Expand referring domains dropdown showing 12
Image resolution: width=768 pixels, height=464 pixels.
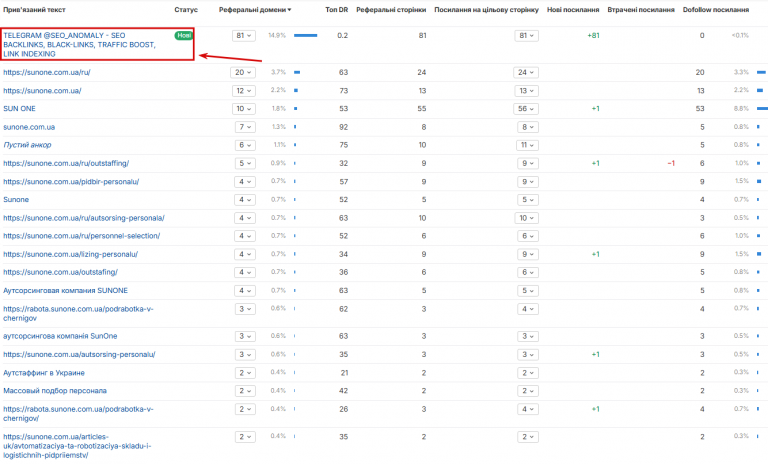click(243, 91)
